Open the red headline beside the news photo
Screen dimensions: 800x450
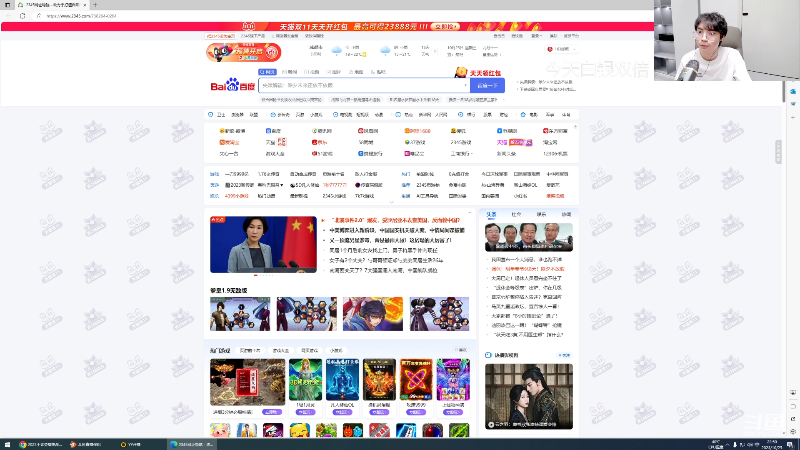pos(394,220)
